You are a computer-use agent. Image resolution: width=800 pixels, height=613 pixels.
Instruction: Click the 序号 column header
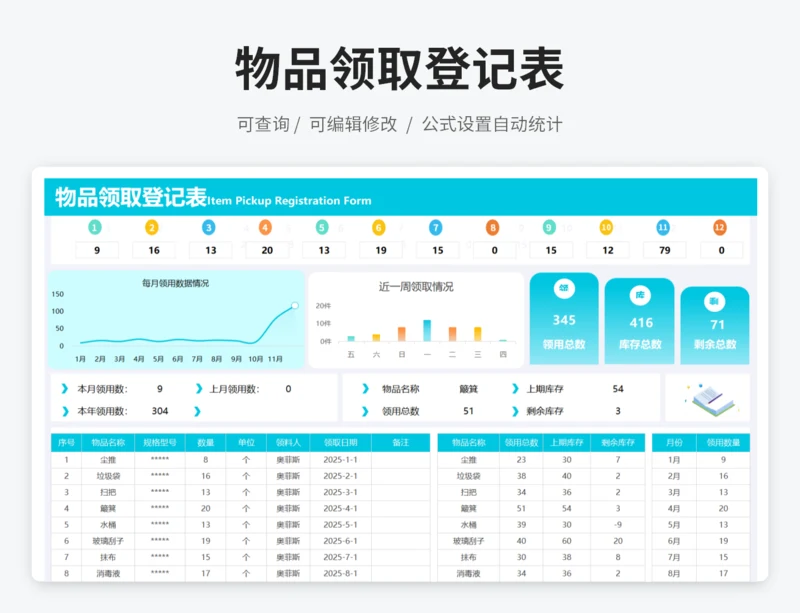tap(66, 443)
